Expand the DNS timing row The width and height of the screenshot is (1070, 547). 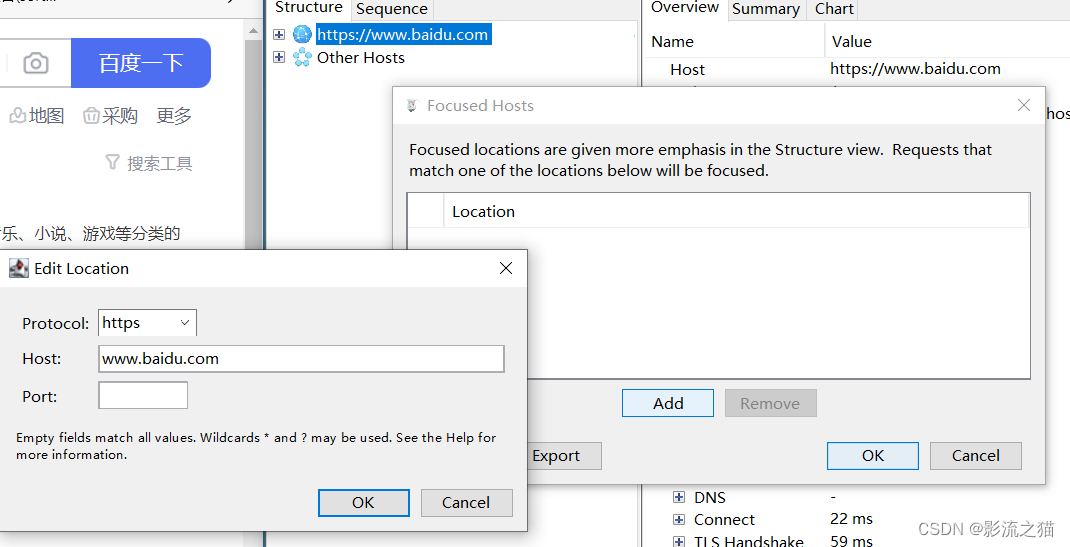tap(679, 497)
